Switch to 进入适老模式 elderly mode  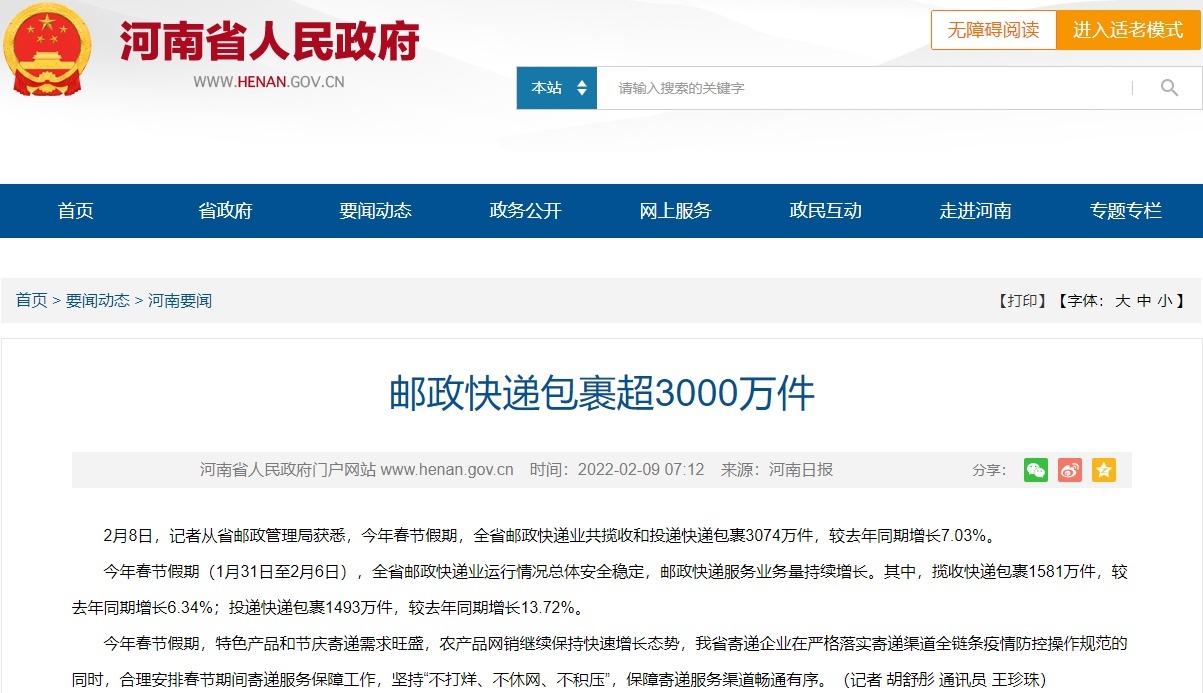pyautogui.click(x=1128, y=30)
